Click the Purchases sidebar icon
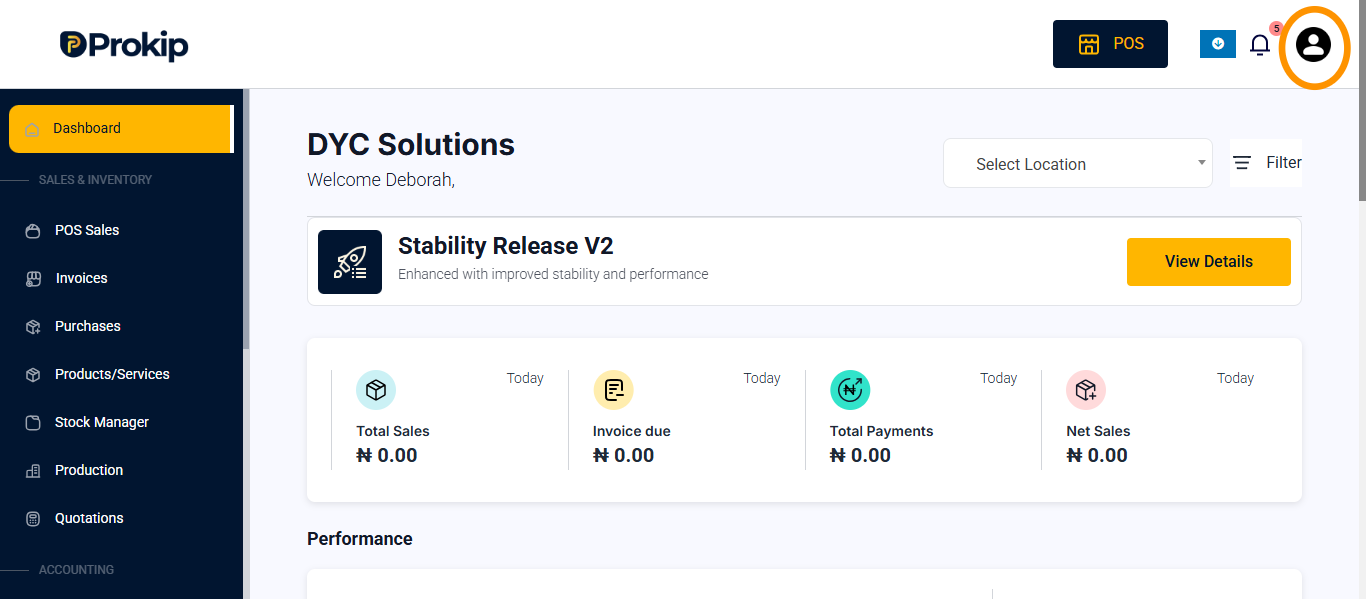The image size is (1366, 599). (33, 327)
